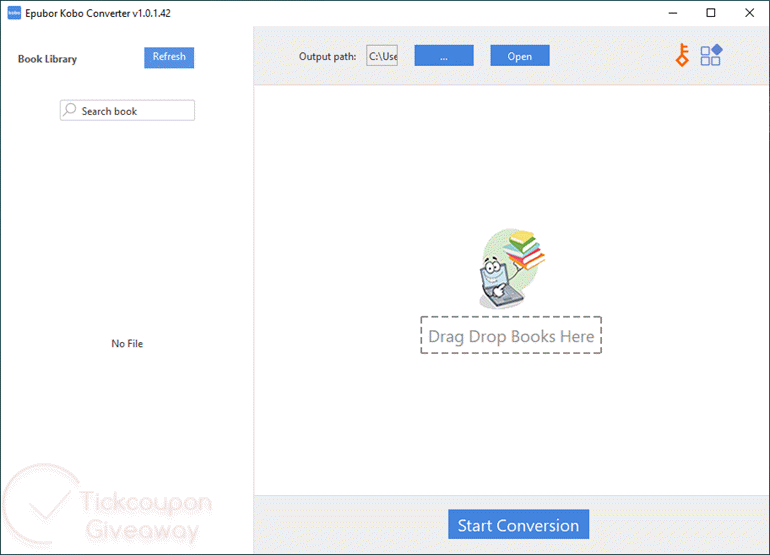Open the output folder
Screen dimensions: 770x555
click(x=520, y=56)
